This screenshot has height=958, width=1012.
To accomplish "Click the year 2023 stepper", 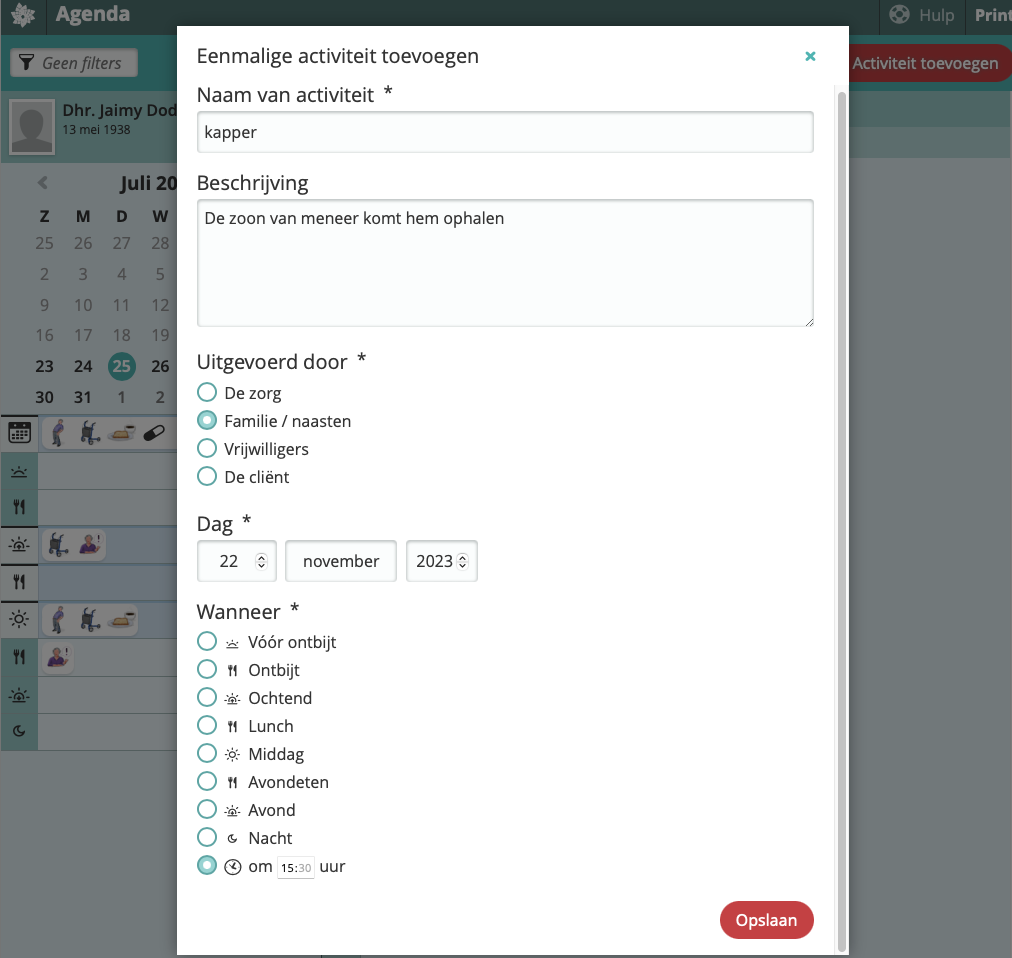I will (441, 561).
